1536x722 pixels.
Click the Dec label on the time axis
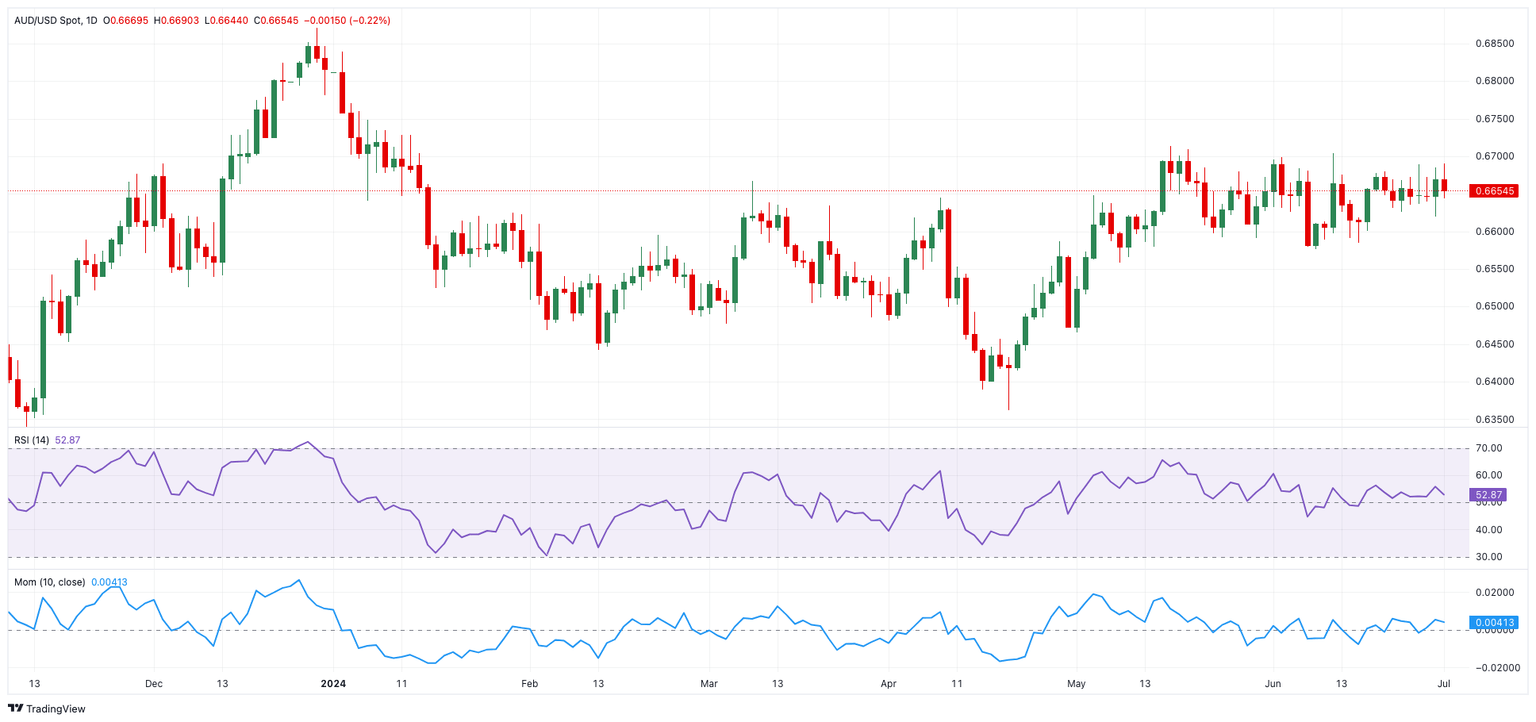pos(153,684)
